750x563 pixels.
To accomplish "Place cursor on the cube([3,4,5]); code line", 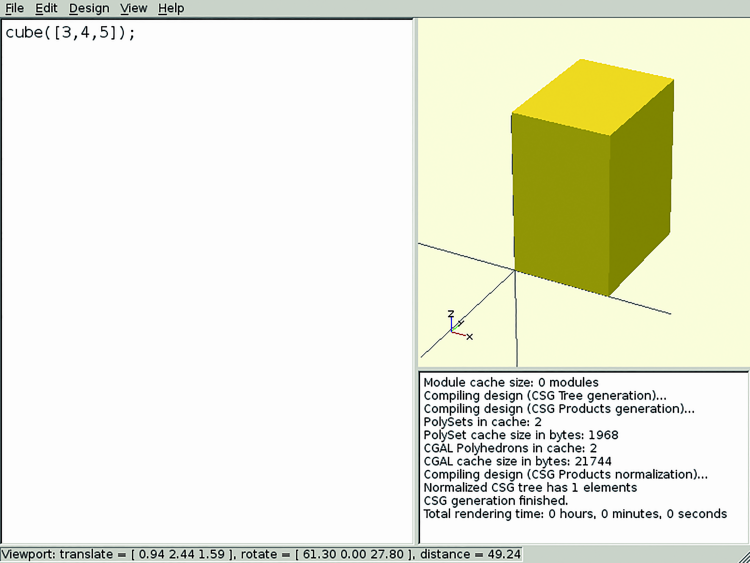I will pyautogui.click(x=70, y=32).
